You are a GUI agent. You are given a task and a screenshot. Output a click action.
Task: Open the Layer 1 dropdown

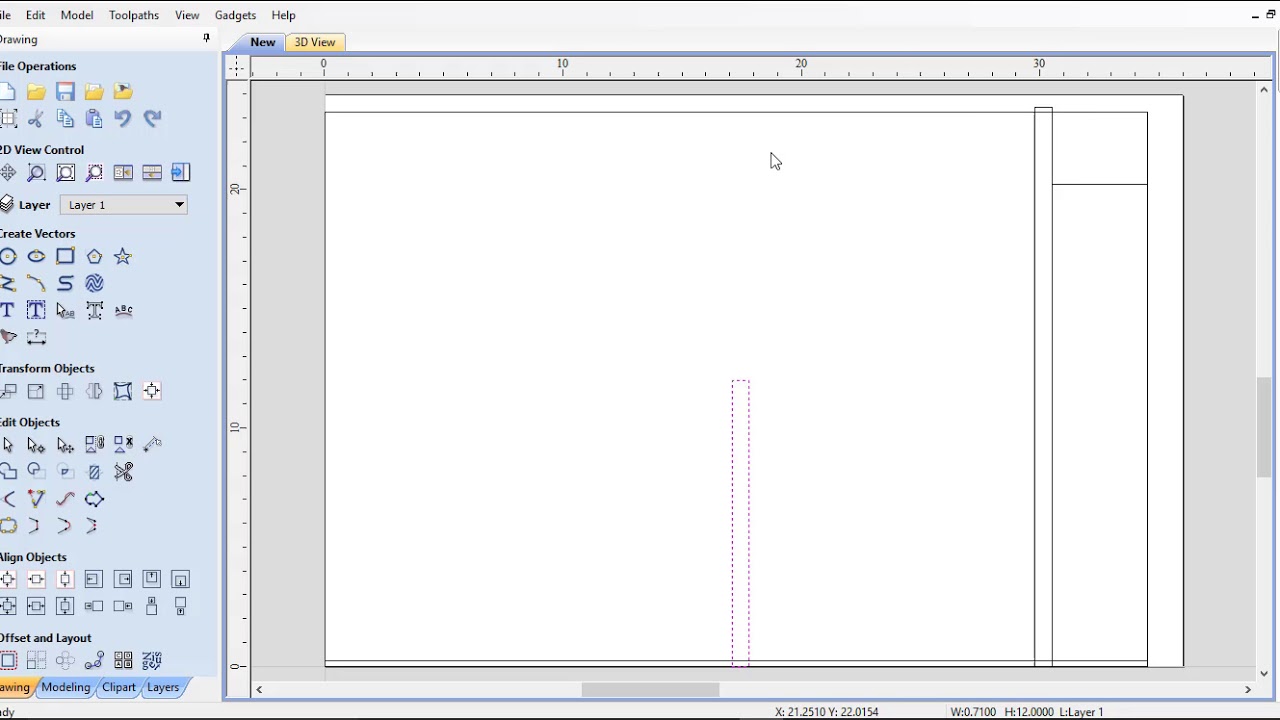click(x=124, y=205)
